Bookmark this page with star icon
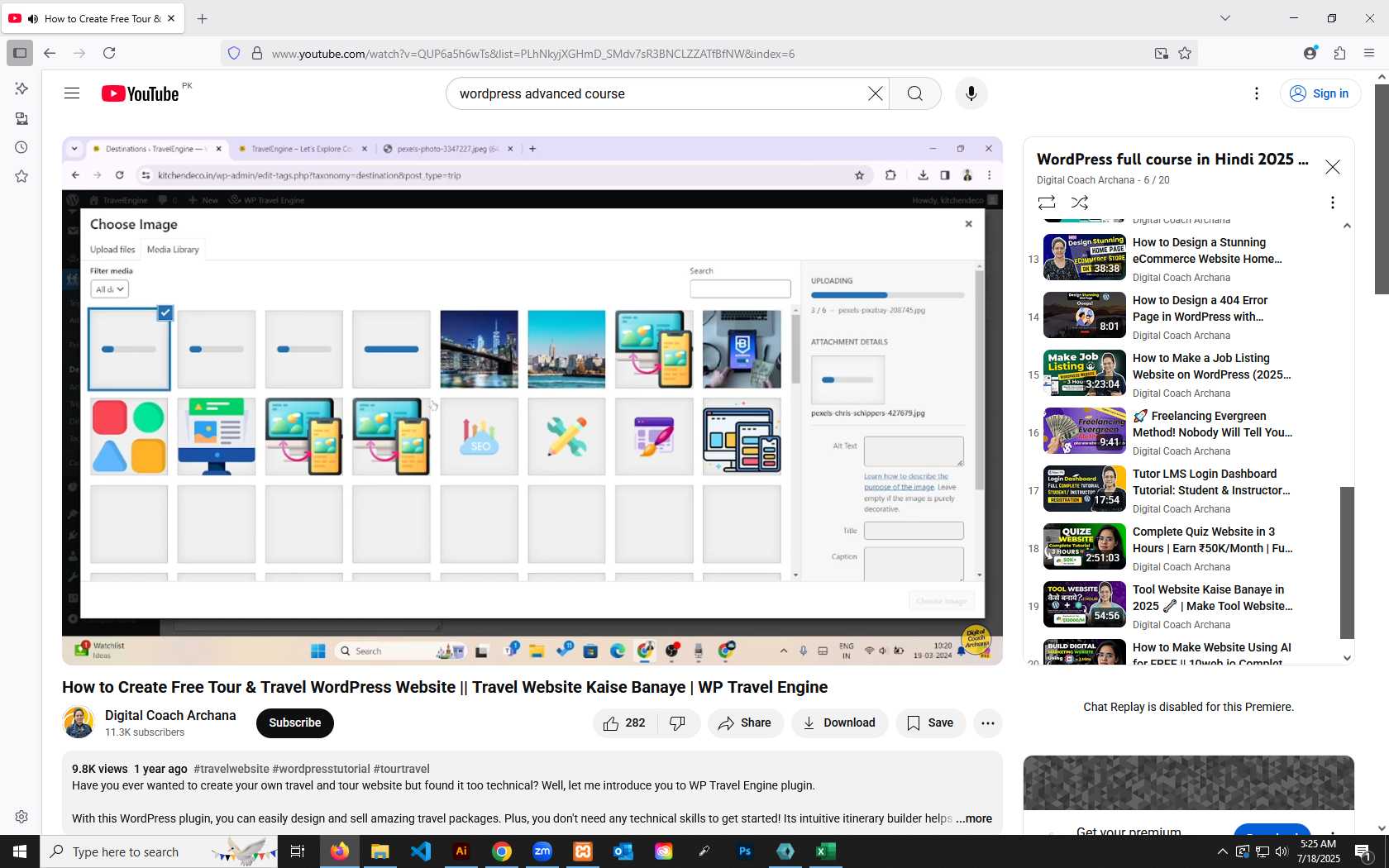Image resolution: width=1389 pixels, height=868 pixels. coord(1185,53)
